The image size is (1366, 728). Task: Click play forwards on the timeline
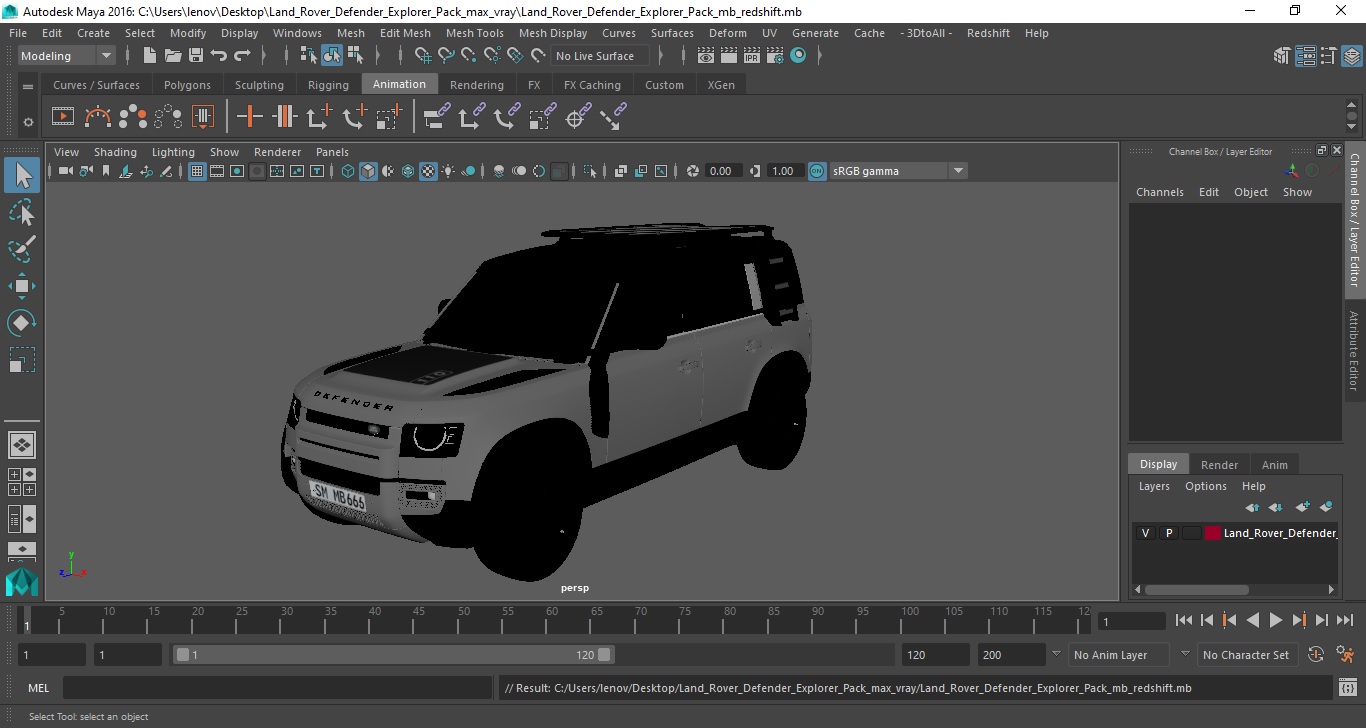[1276, 620]
